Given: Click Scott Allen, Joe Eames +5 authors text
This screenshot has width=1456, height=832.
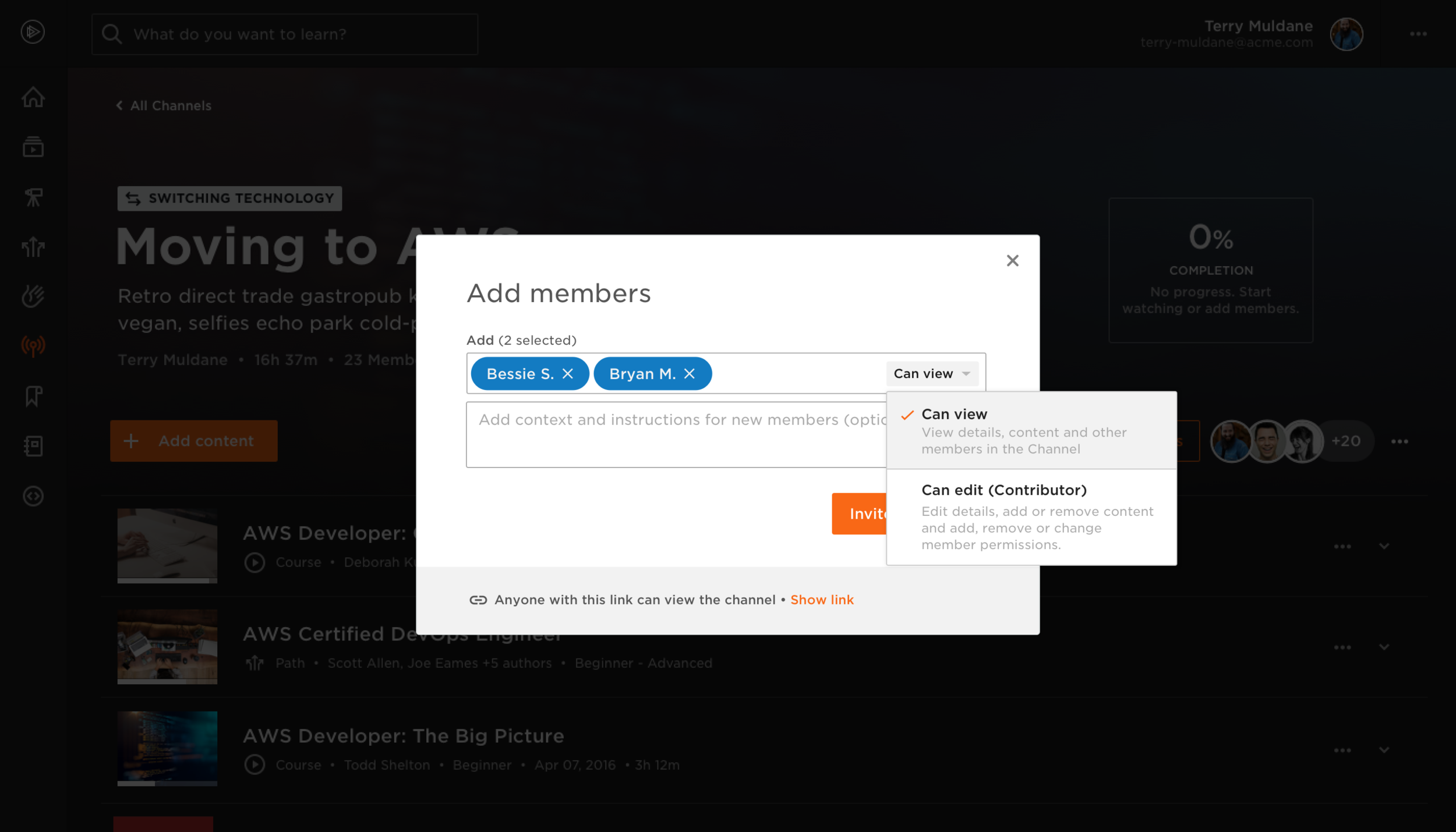Looking at the screenshot, I should [x=439, y=663].
